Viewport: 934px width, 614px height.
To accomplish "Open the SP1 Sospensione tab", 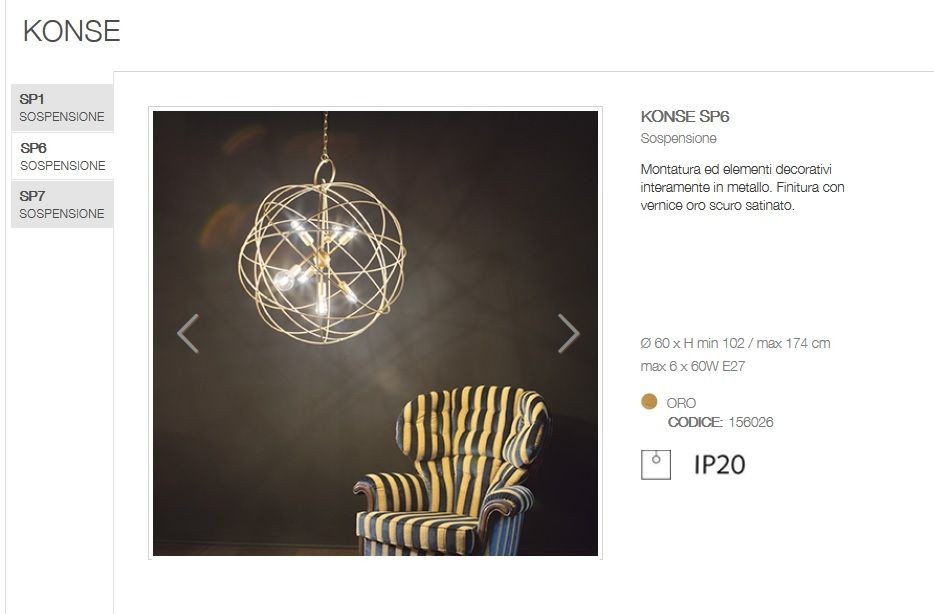I will pos(62,108).
